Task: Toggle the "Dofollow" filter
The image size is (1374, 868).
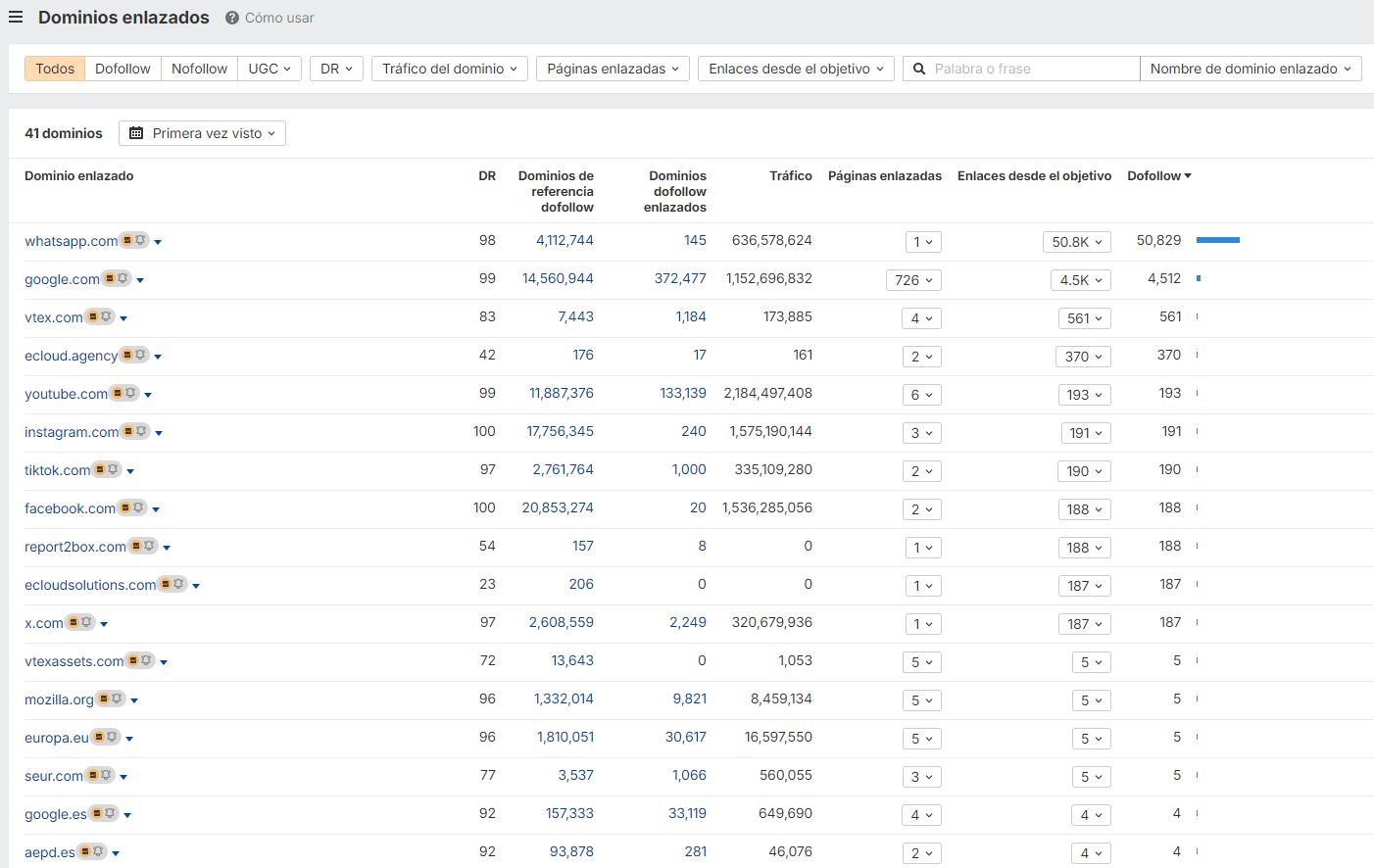Action: [123, 69]
